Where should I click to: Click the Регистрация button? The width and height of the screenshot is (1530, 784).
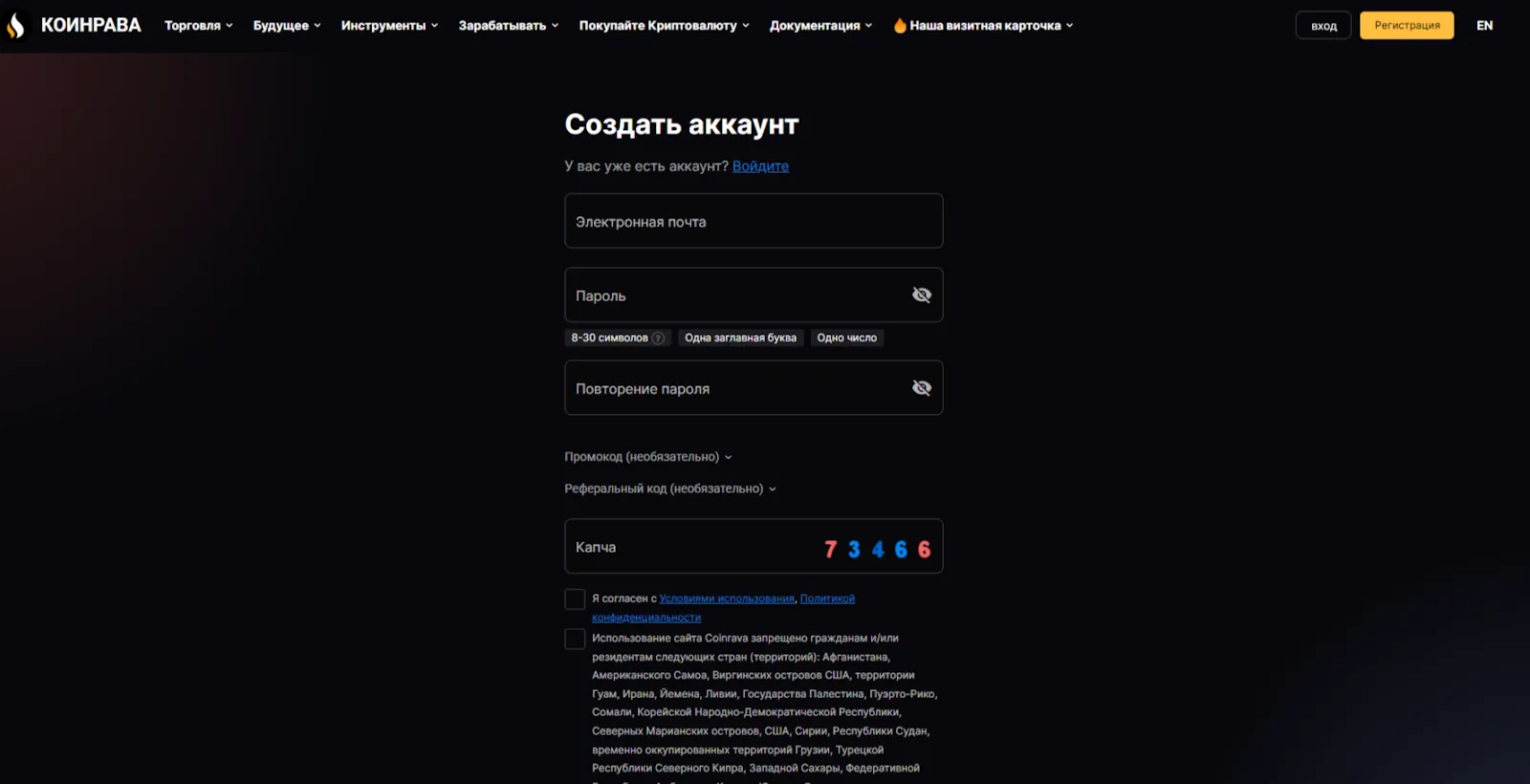click(x=1407, y=26)
